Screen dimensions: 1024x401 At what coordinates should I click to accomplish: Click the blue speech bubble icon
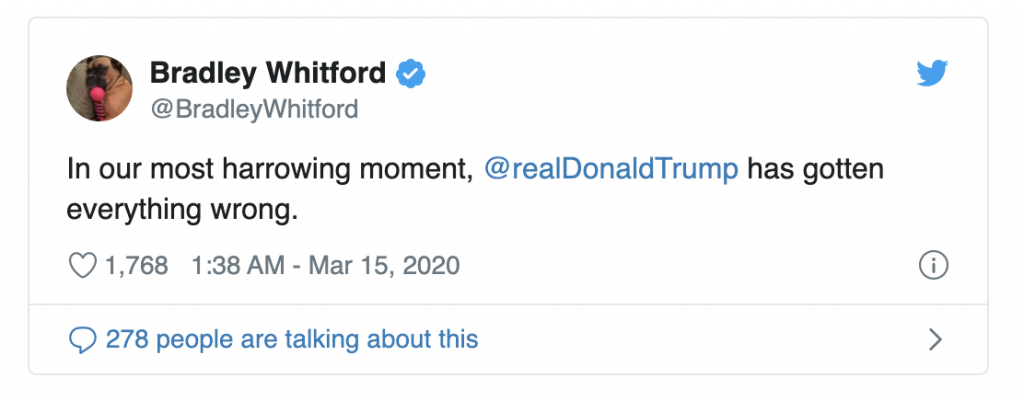pyautogui.click(x=82, y=340)
